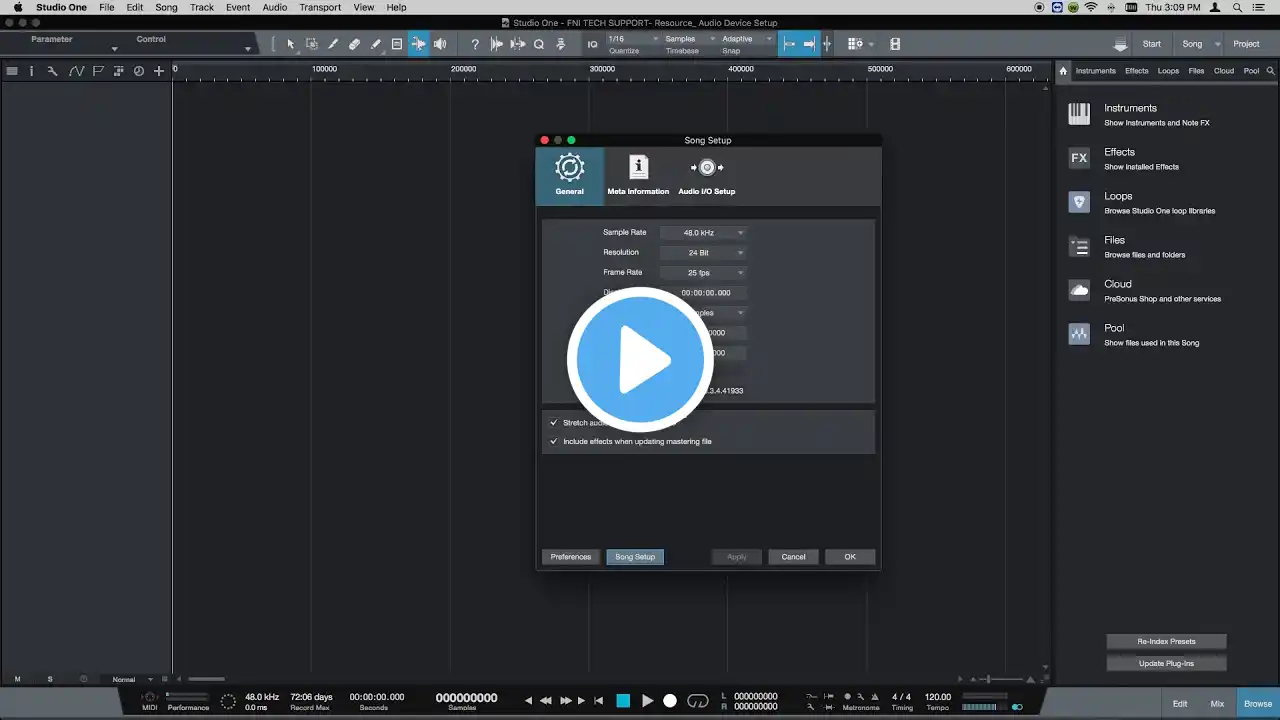Screen dimensions: 1280x720
Task: Click the Cancel button in Song Setup
Action: tap(794, 557)
